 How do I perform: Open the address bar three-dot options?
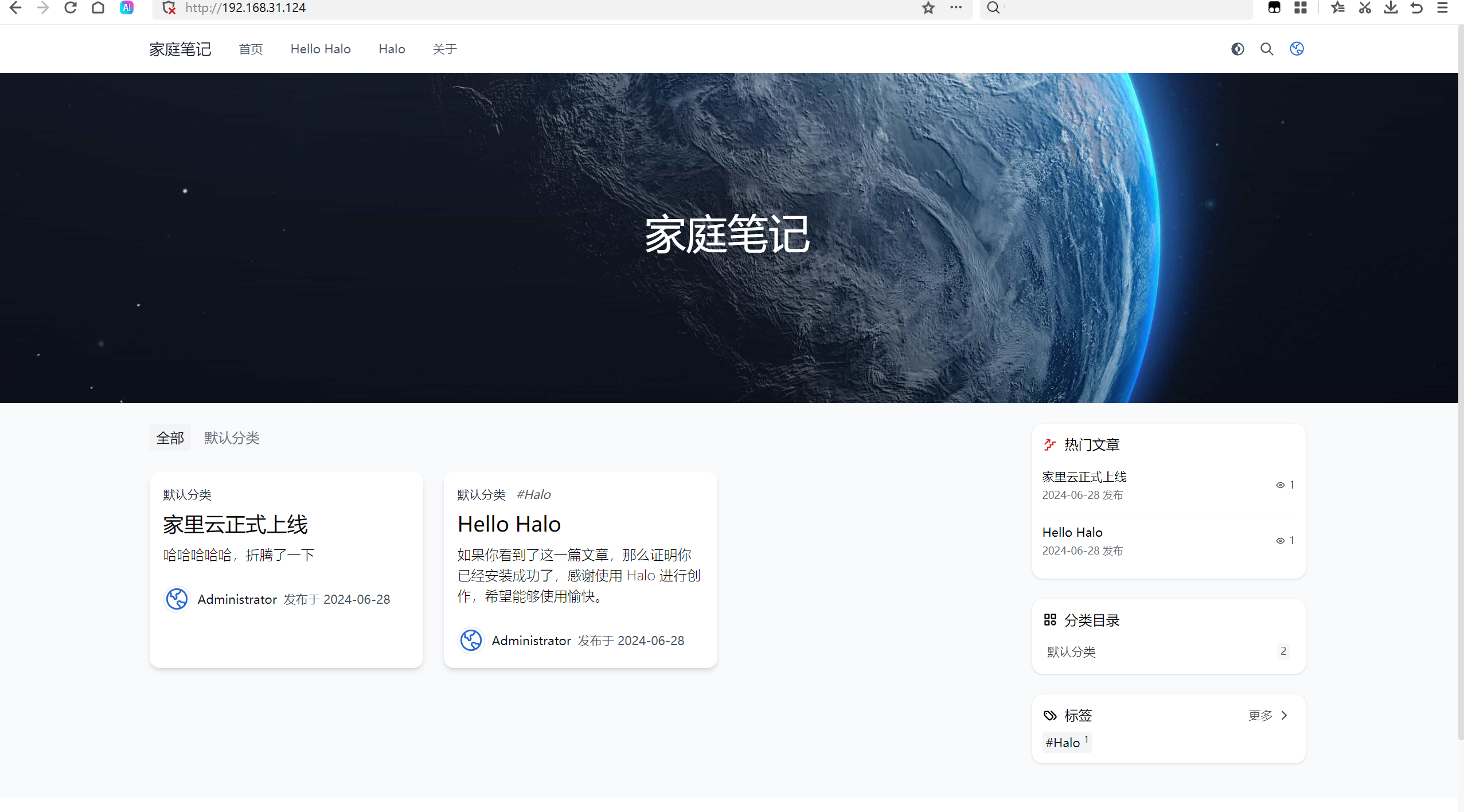[x=956, y=7]
